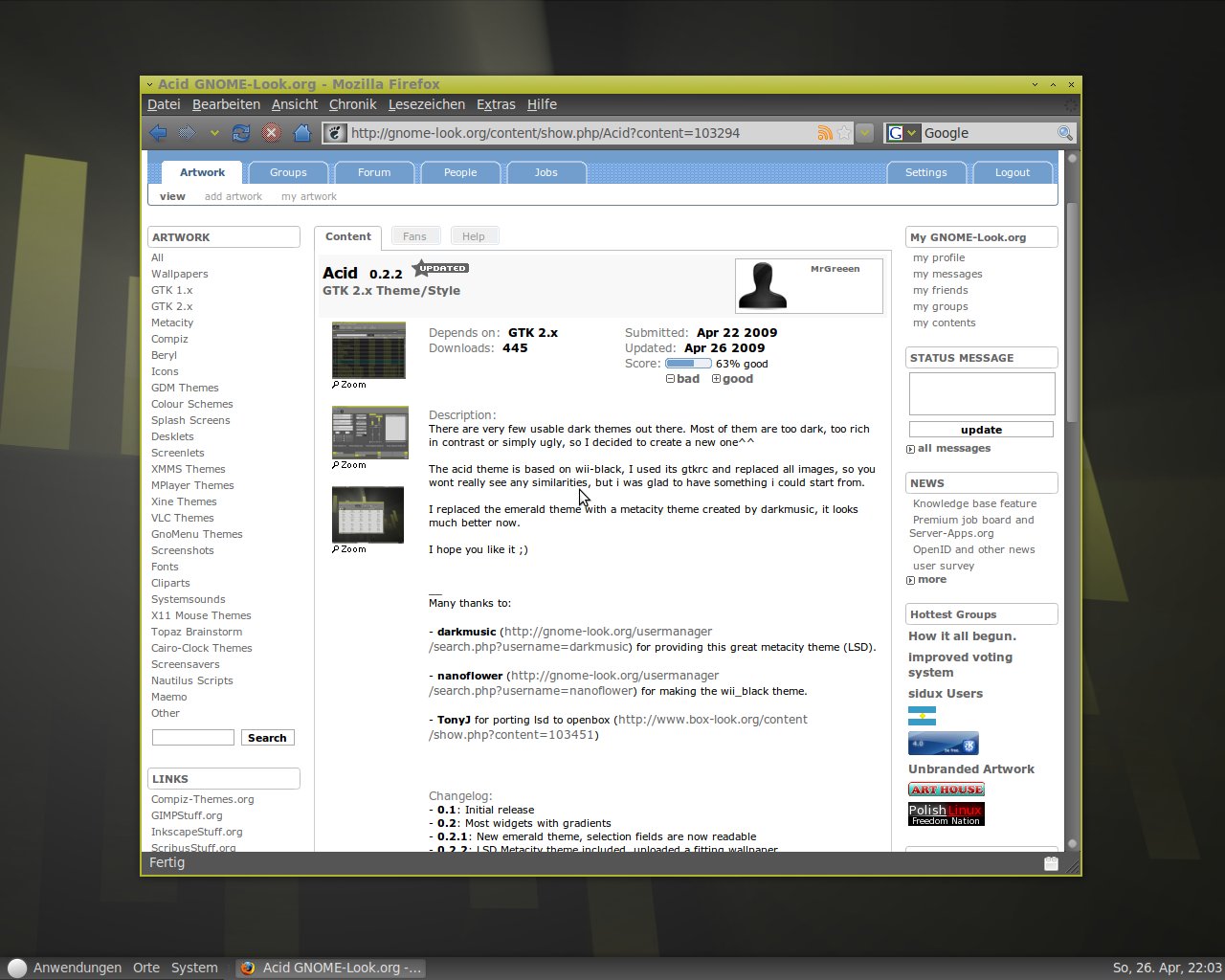
Task: Click the URL address field
Action: click(580, 133)
